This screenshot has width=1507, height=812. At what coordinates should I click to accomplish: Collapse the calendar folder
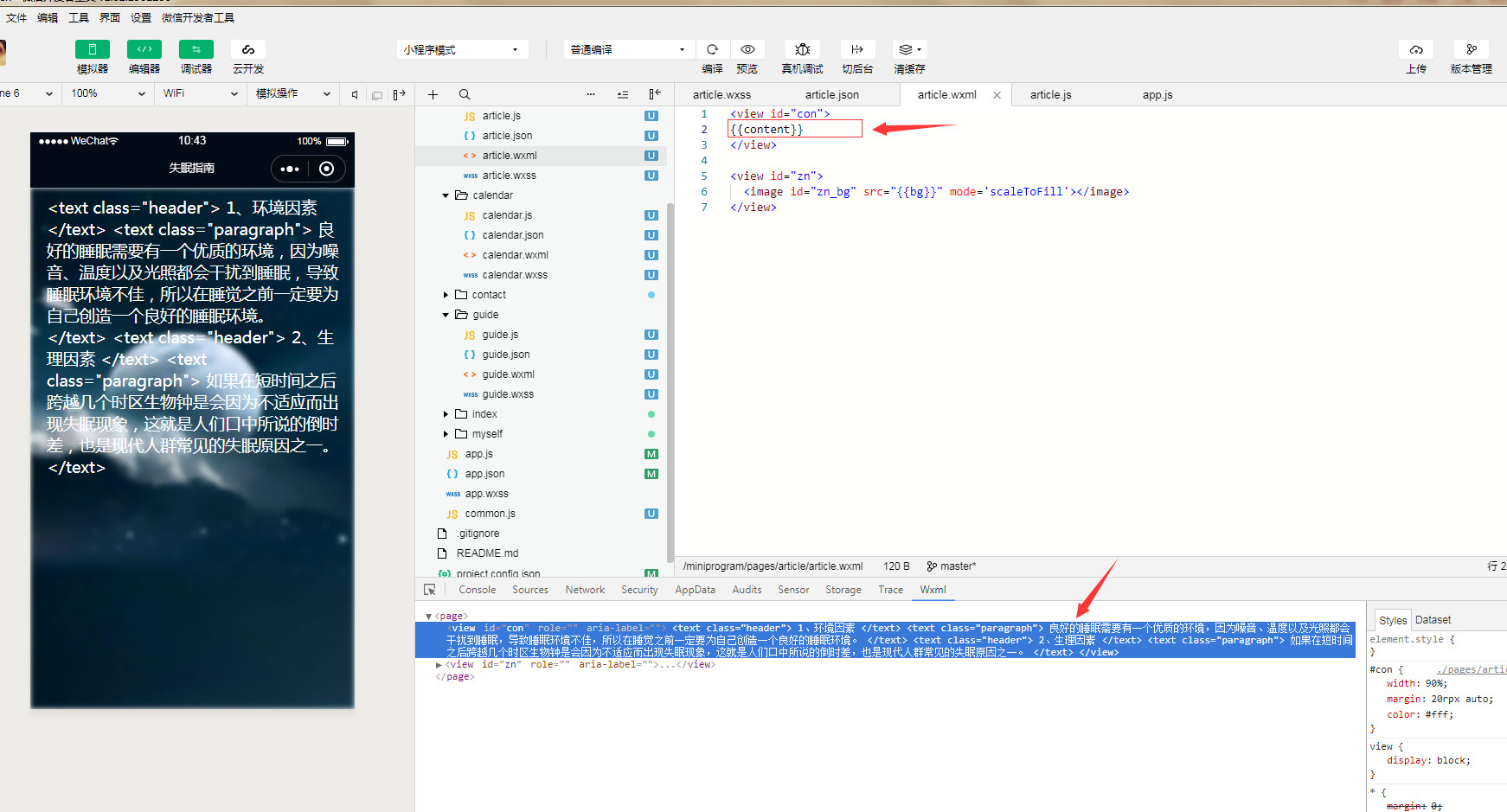click(x=446, y=195)
